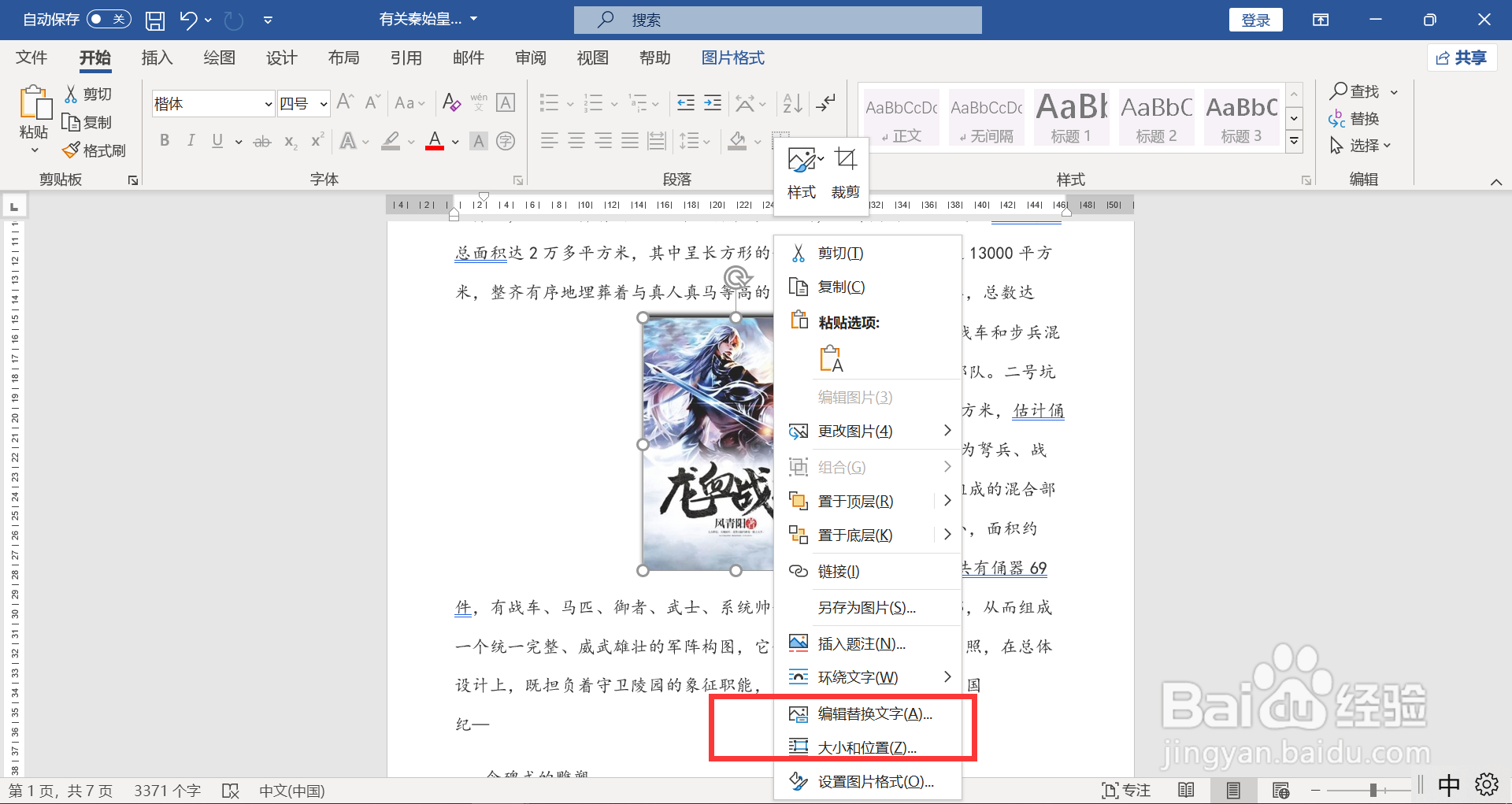Click the Crop tool in mini toolbar
The width and height of the screenshot is (1512, 804).
[845, 174]
